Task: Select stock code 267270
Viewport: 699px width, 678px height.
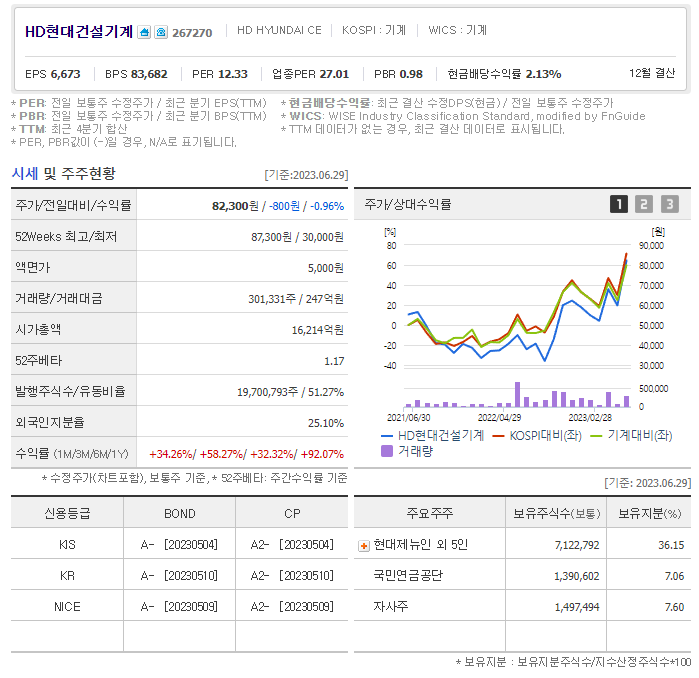Action: [192, 33]
